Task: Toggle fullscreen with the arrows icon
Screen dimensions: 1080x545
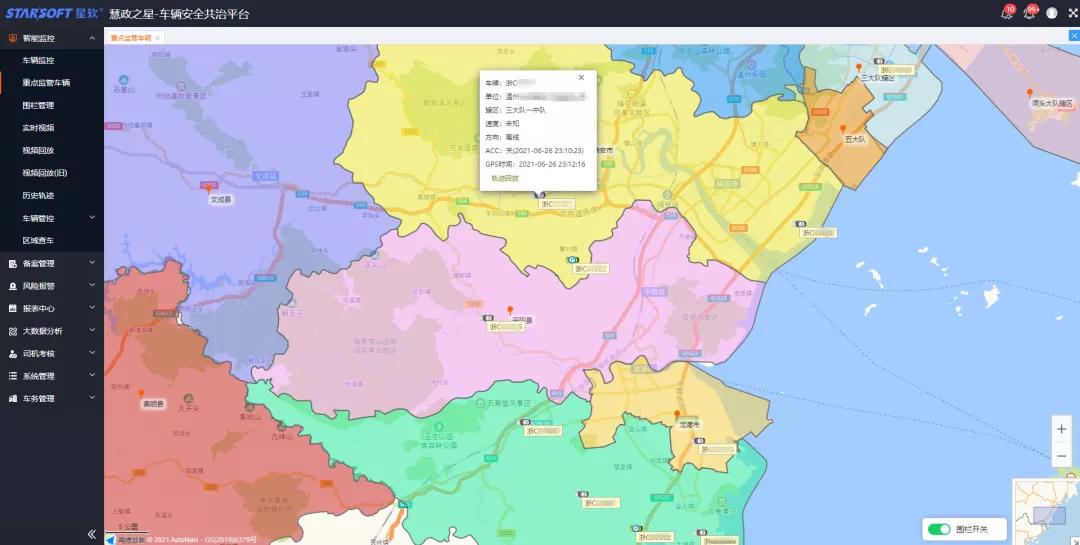Action: [x=1073, y=13]
